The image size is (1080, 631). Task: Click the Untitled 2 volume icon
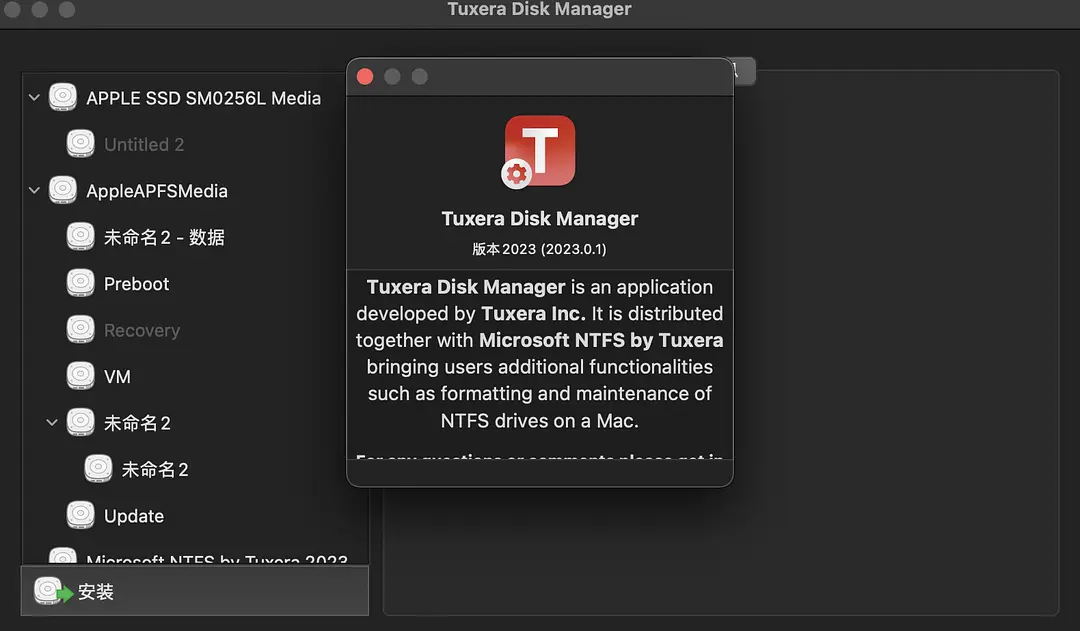(x=81, y=144)
